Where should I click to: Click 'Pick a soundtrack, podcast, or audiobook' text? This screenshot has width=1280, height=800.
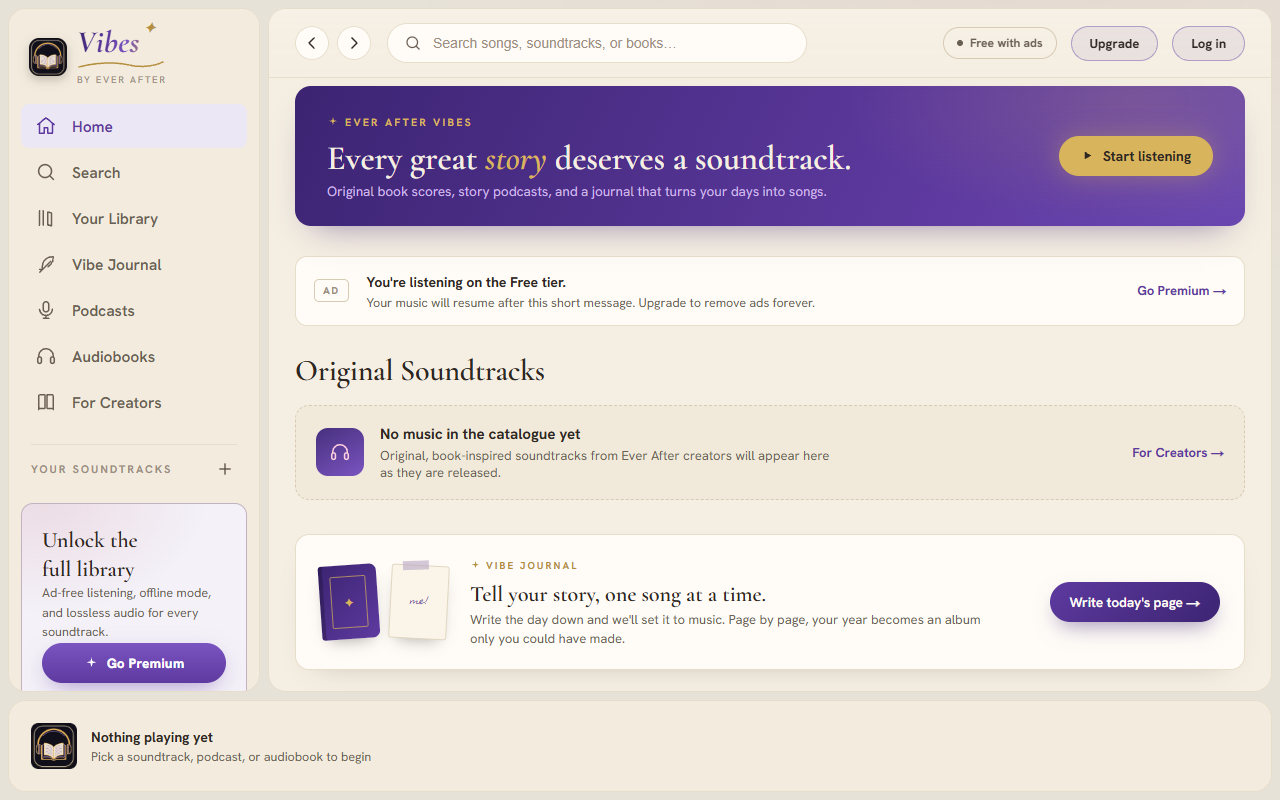tap(231, 757)
